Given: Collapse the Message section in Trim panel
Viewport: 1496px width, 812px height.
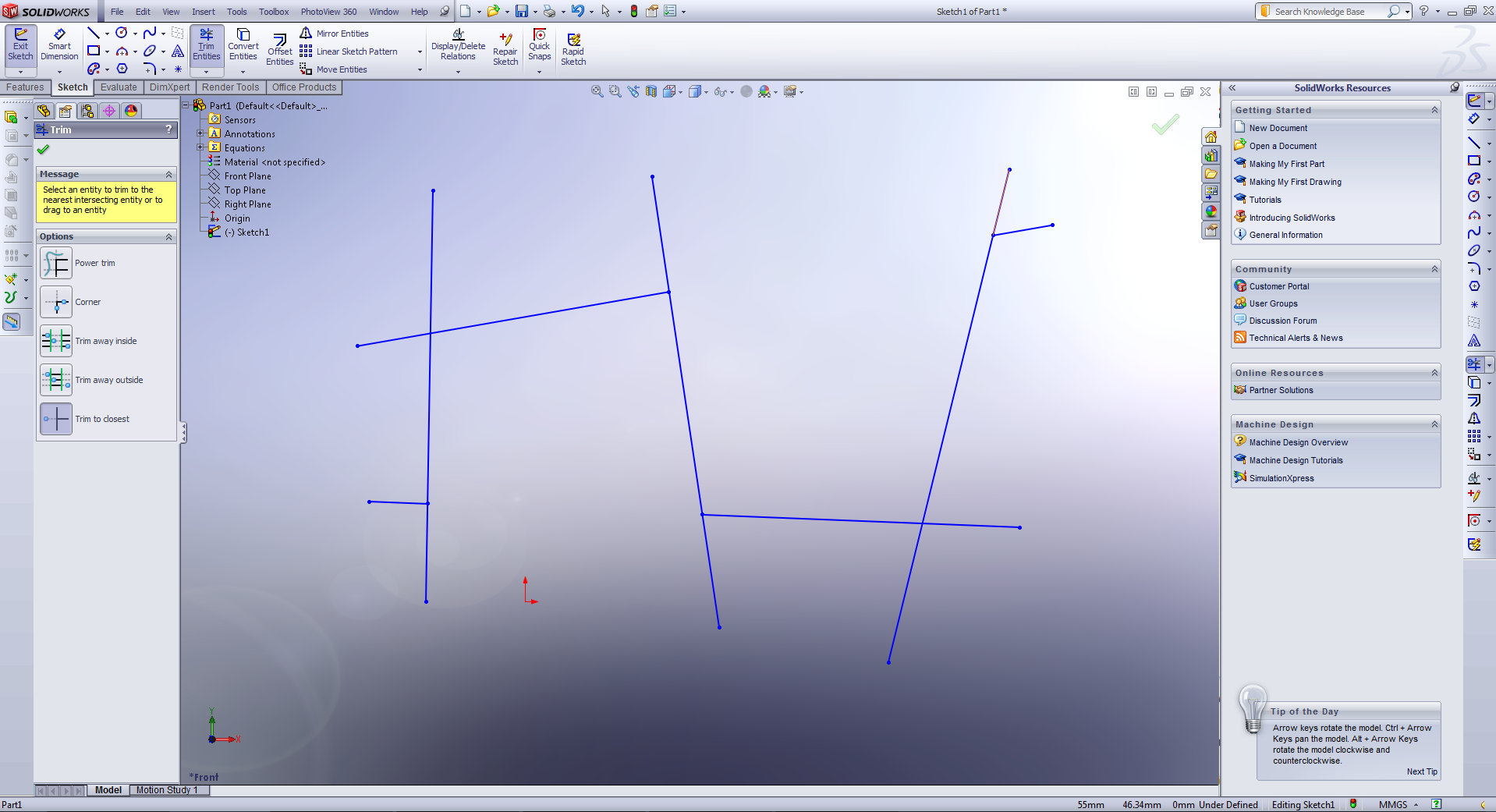Looking at the screenshot, I should (168, 174).
